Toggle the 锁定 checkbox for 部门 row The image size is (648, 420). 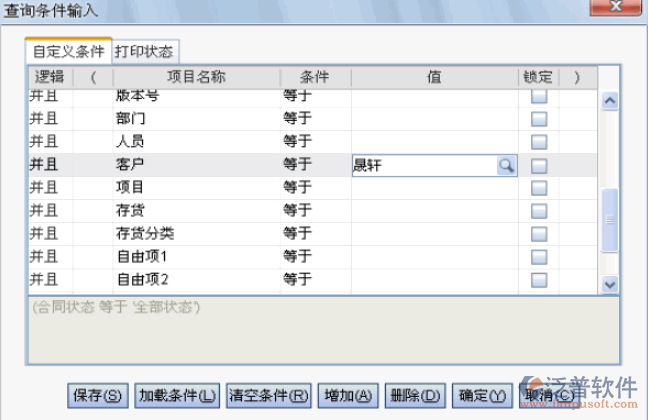[539, 119]
